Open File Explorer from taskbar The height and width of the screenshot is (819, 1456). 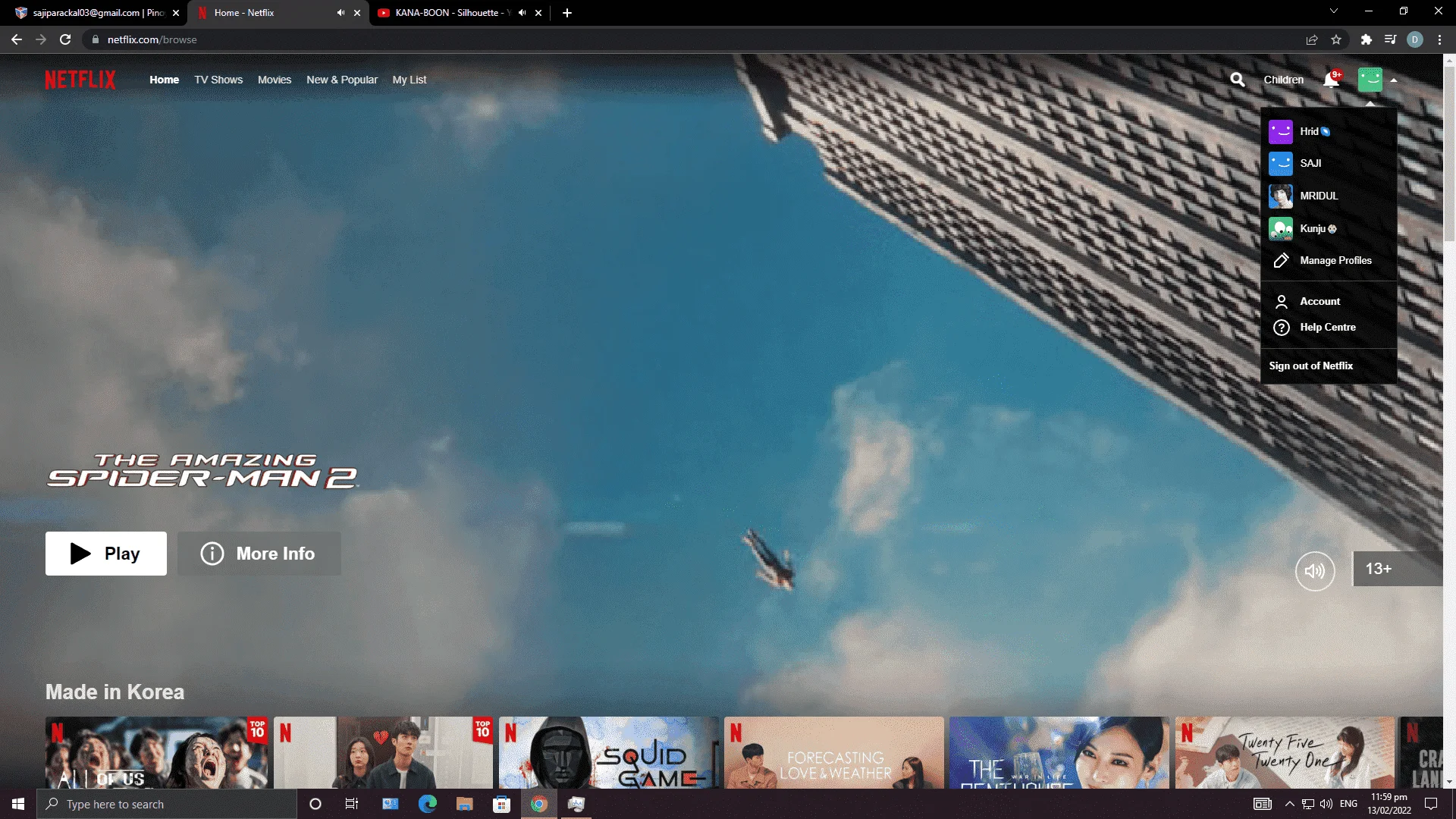464,804
